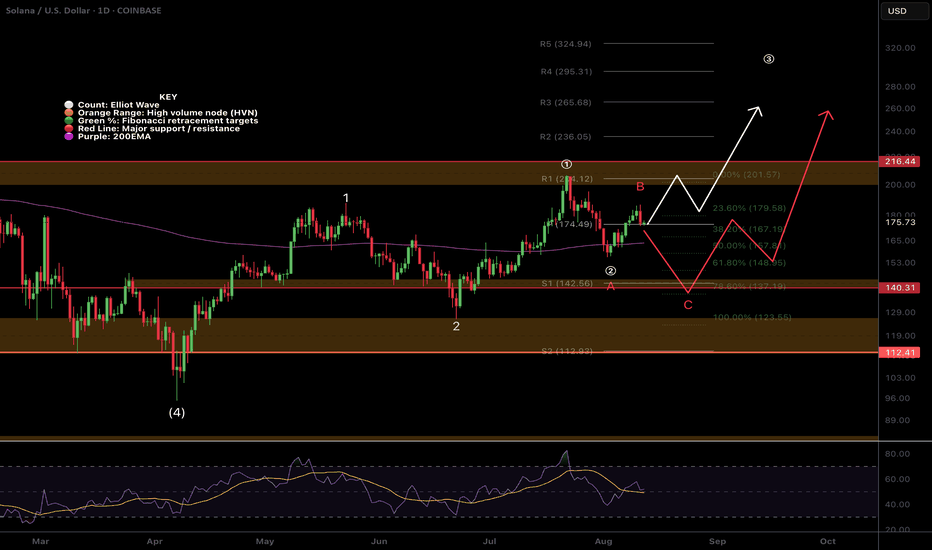The image size is (932, 550).
Task: Click the circled 2 wave marker
Action: click(x=610, y=271)
